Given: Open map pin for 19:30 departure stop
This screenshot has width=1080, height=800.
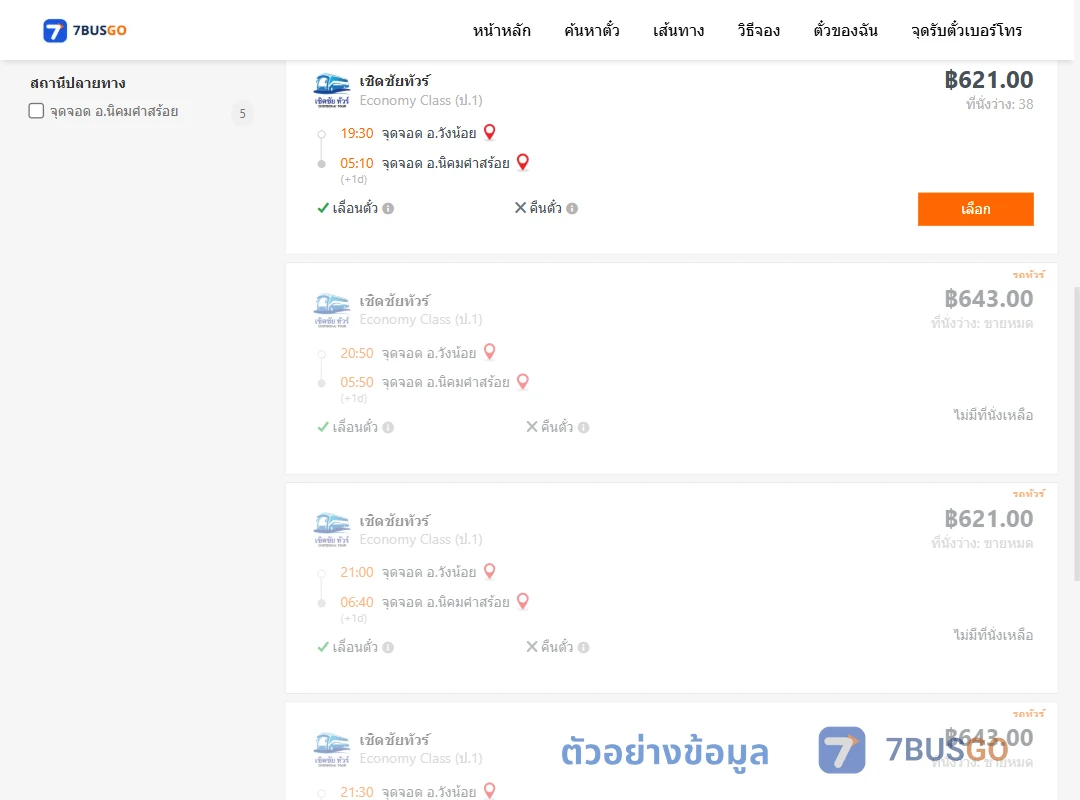Looking at the screenshot, I should click(490, 132).
